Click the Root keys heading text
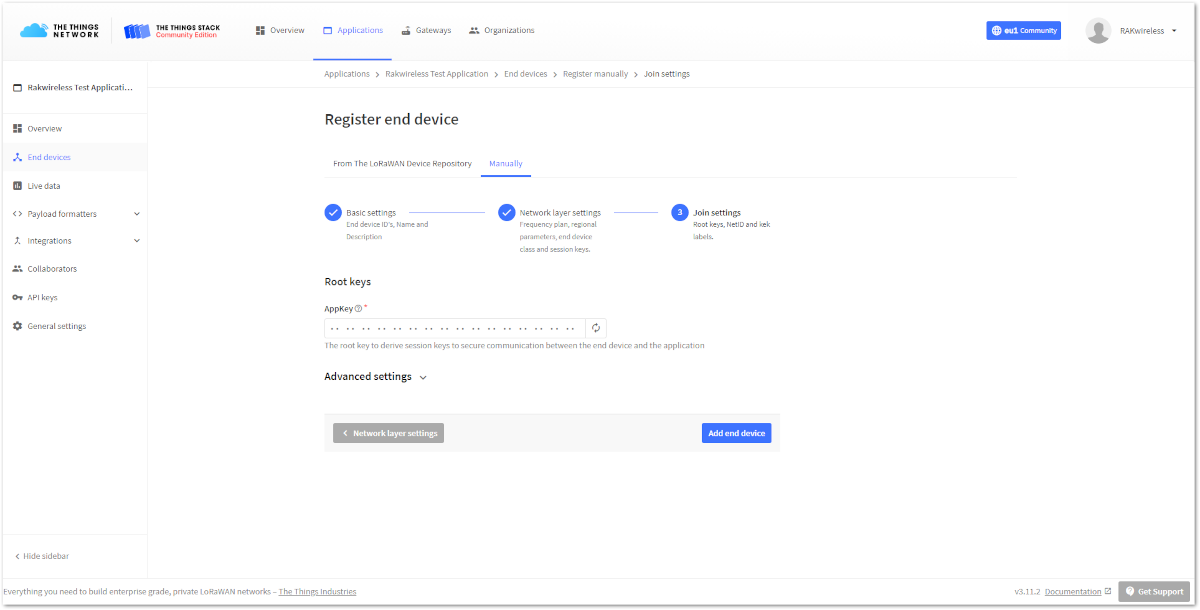This screenshot has height=610, width=1200. coord(348,282)
